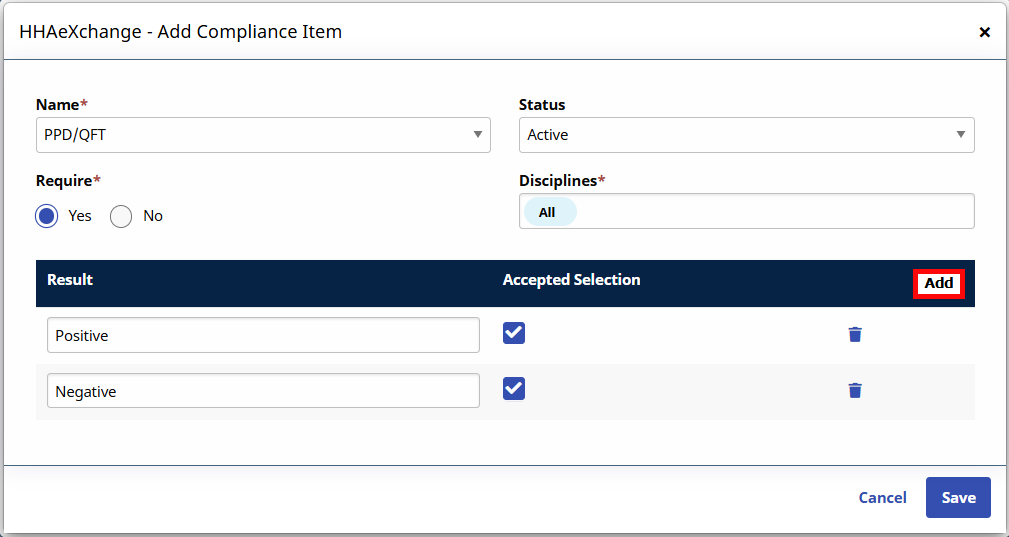
Task: Click into the Positive result field
Action: [263, 335]
